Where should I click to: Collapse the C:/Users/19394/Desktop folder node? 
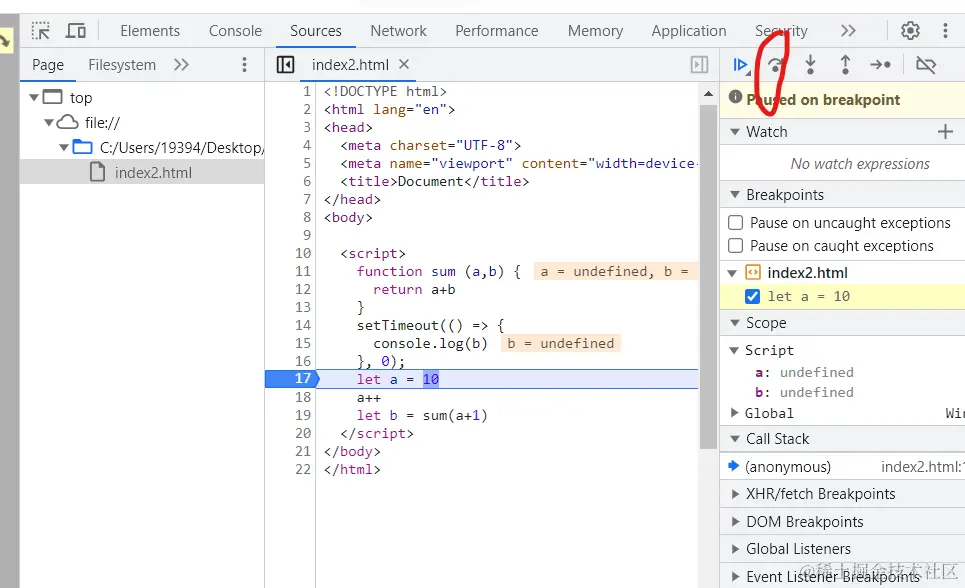[x=63, y=148]
